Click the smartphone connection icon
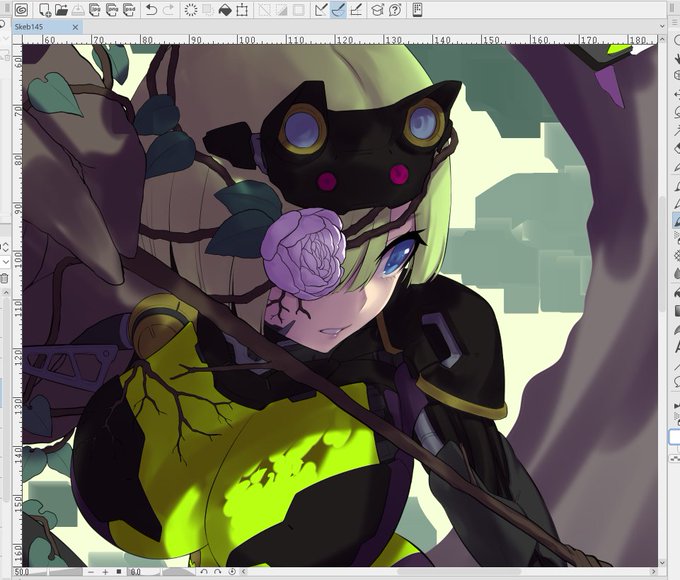The height and width of the screenshot is (580, 680). pyautogui.click(x=417, y=10)
